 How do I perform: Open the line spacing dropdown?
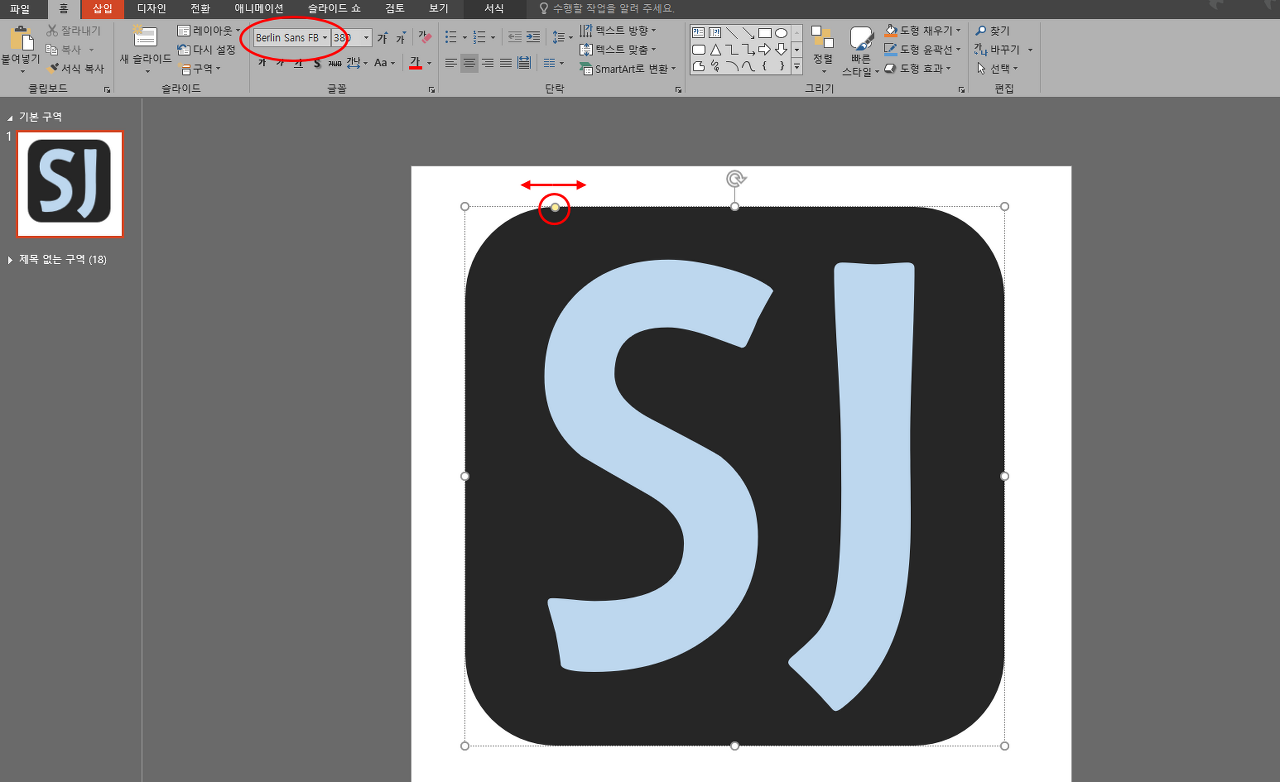point(563,37)
